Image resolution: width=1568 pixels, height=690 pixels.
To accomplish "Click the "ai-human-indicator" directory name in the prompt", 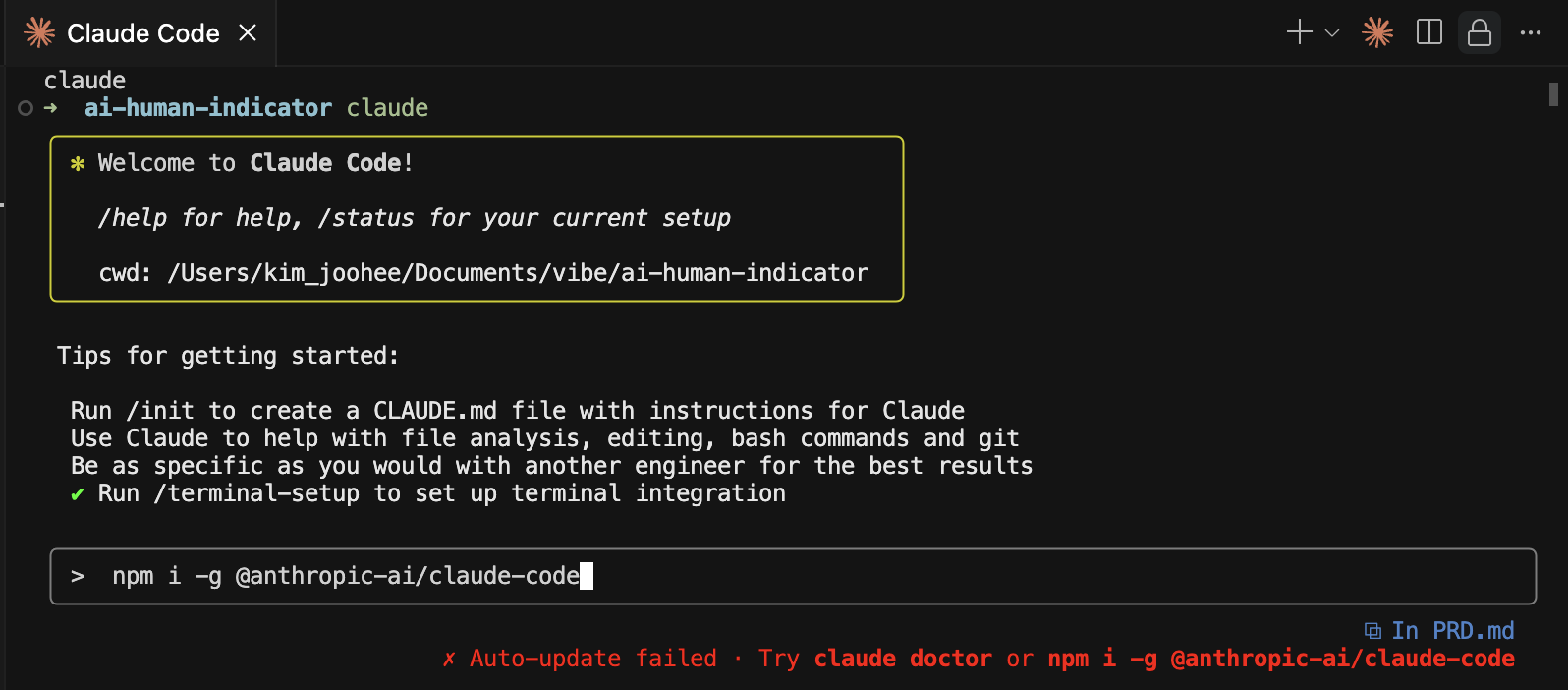I will (x=208, y=108).
